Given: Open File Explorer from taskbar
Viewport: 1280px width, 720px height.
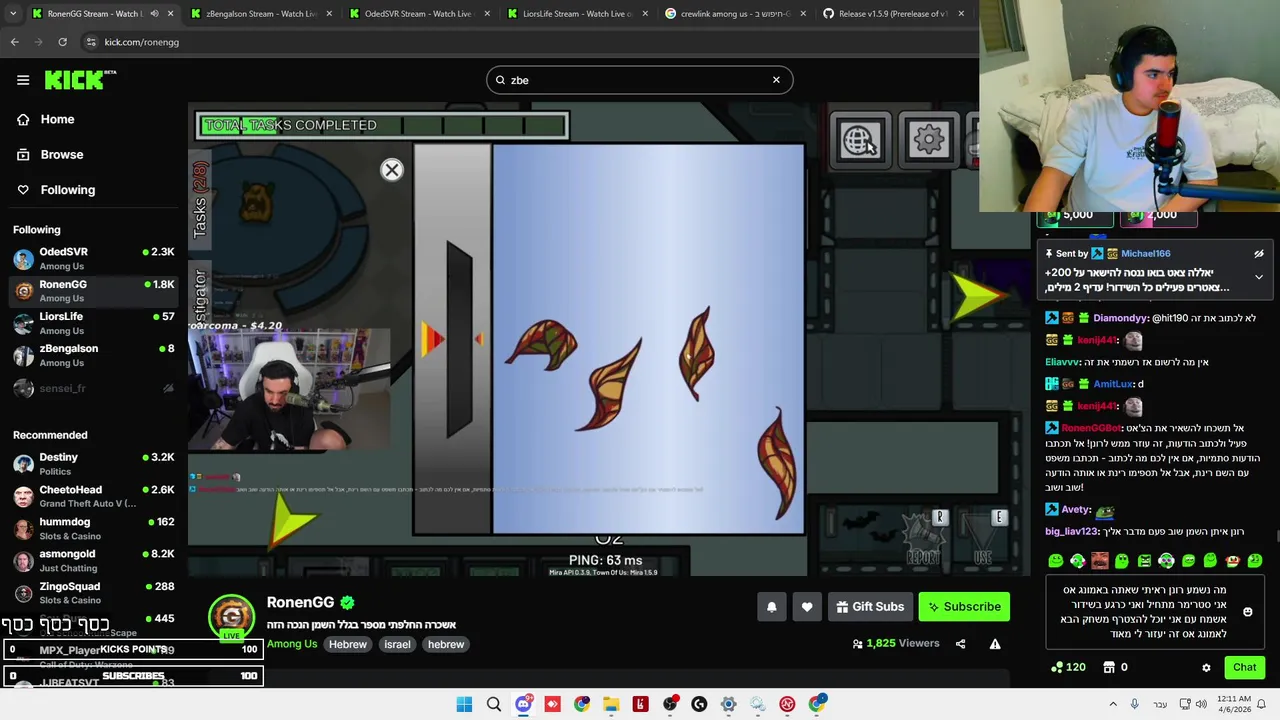Looking at the screenshot, I should 611,705.
